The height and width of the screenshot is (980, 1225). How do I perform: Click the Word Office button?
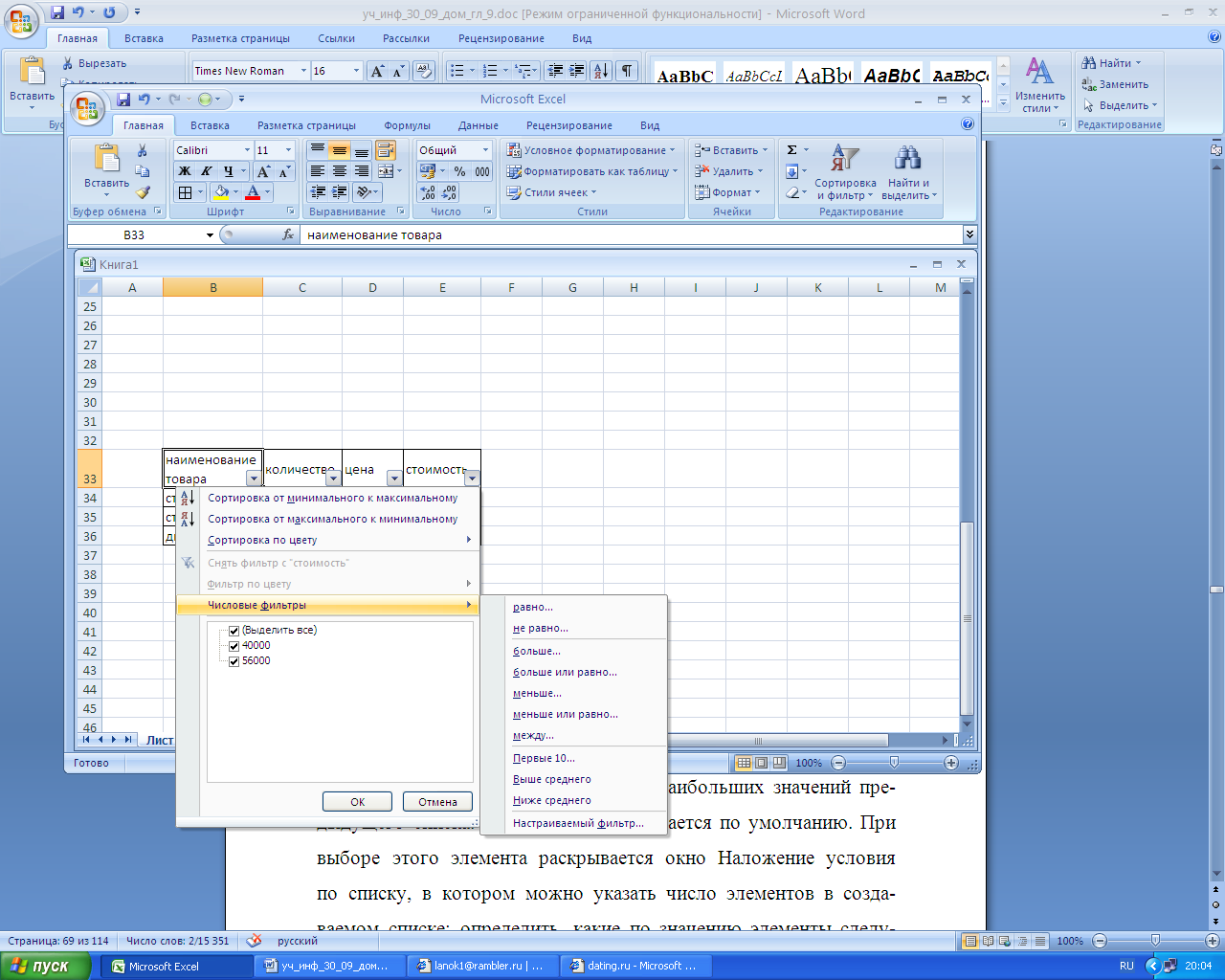tap(23, 19)
